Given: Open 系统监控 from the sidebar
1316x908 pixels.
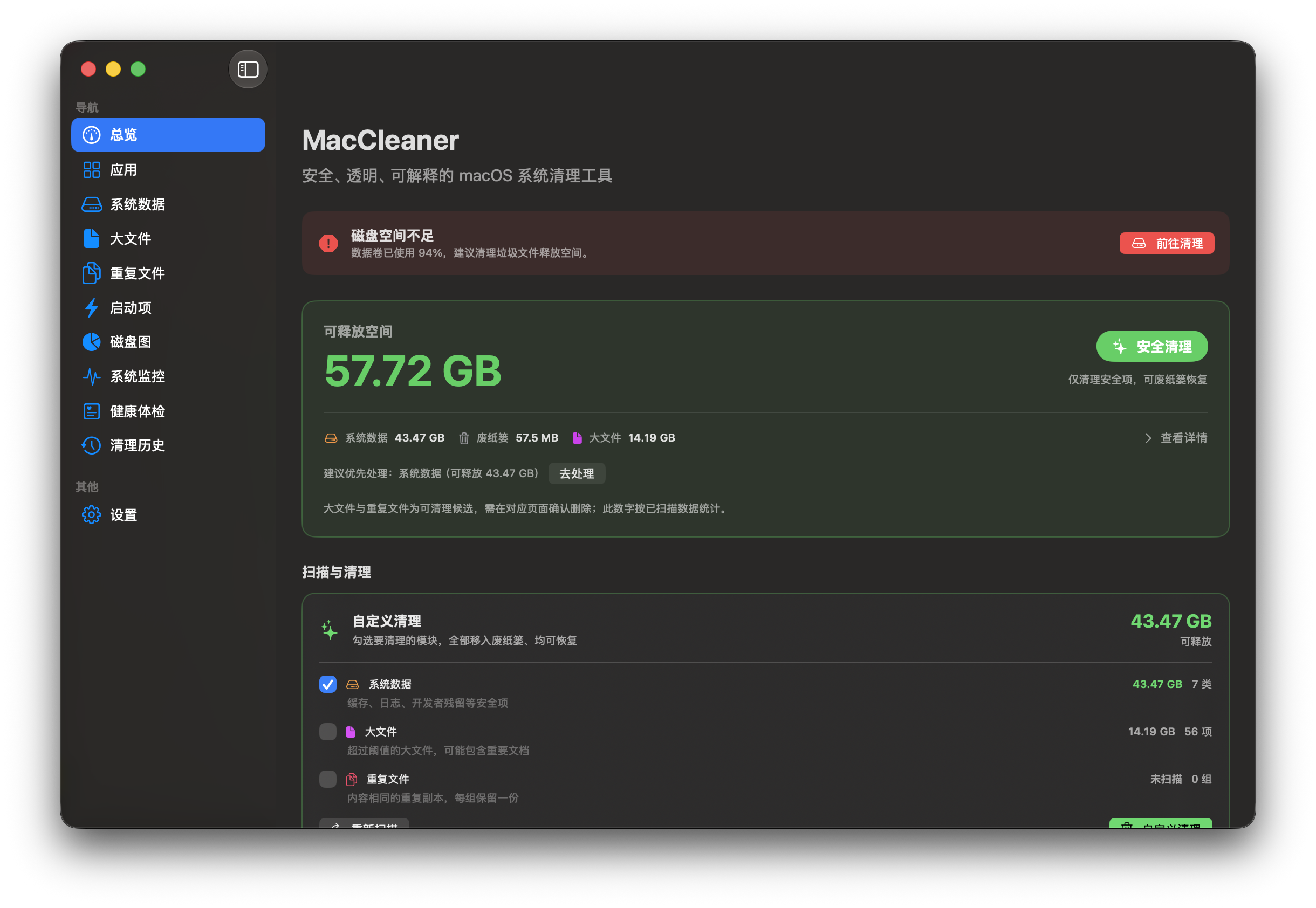Looking at the screenshot, I should coord(168,377).
